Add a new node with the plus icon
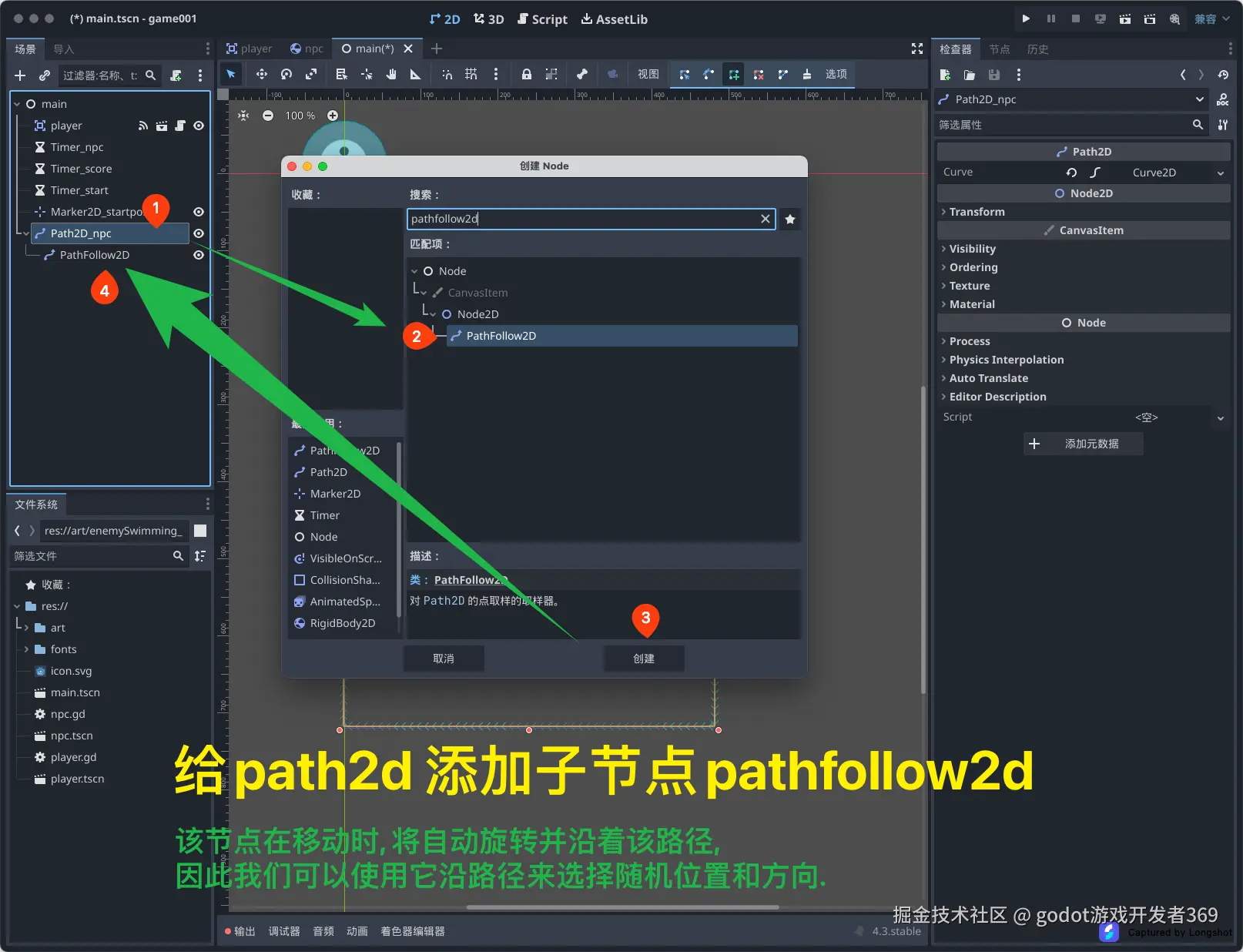1243x952 pixels. [x=20, y=75]
